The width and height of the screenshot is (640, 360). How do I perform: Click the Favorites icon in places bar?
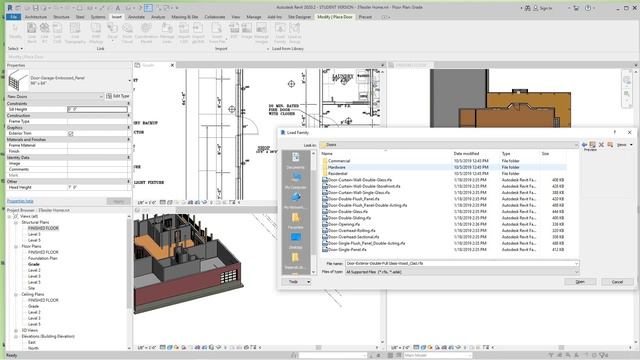(x=295, y=218)
